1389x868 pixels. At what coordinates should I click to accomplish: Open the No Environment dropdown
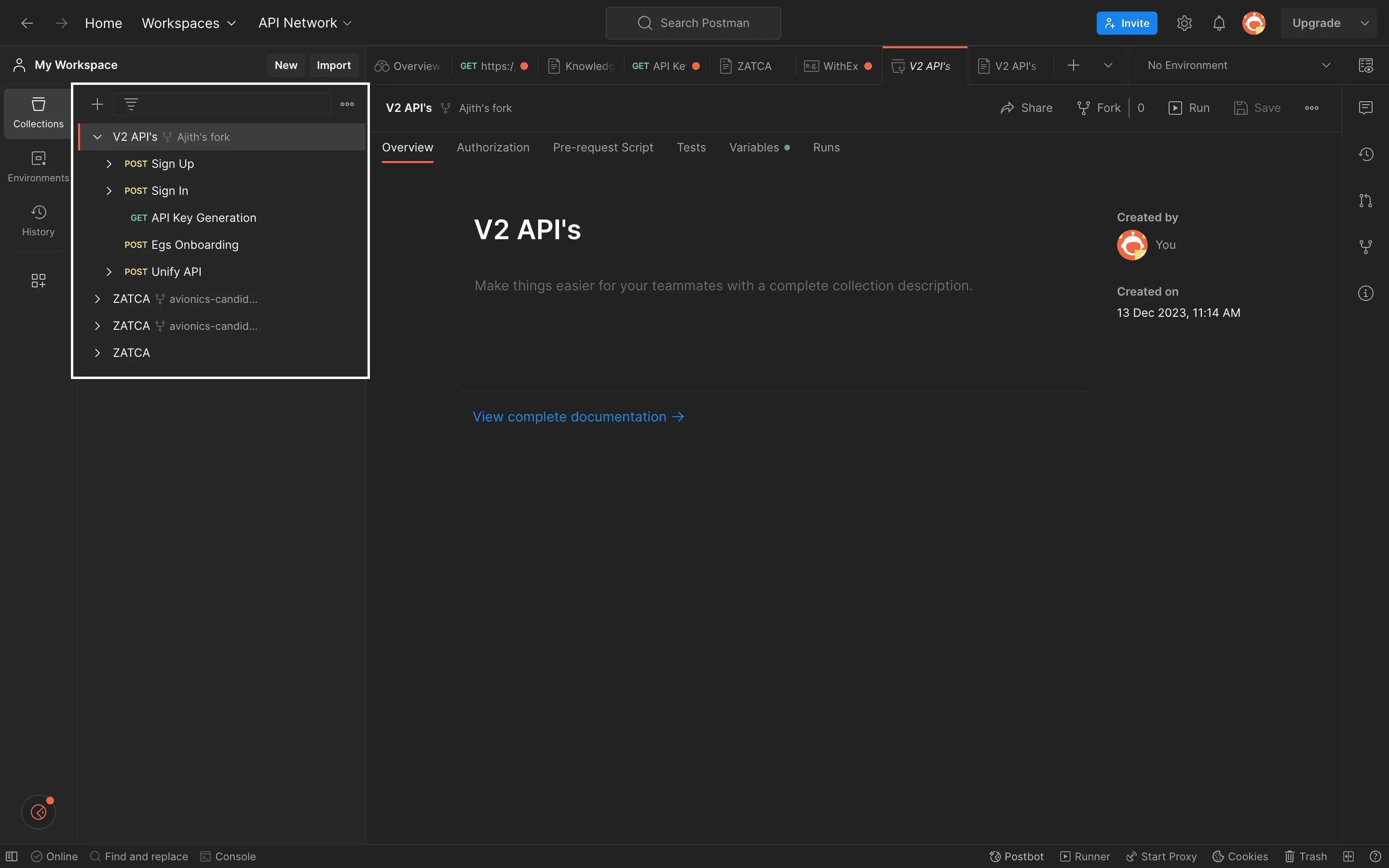point(1238,66)
